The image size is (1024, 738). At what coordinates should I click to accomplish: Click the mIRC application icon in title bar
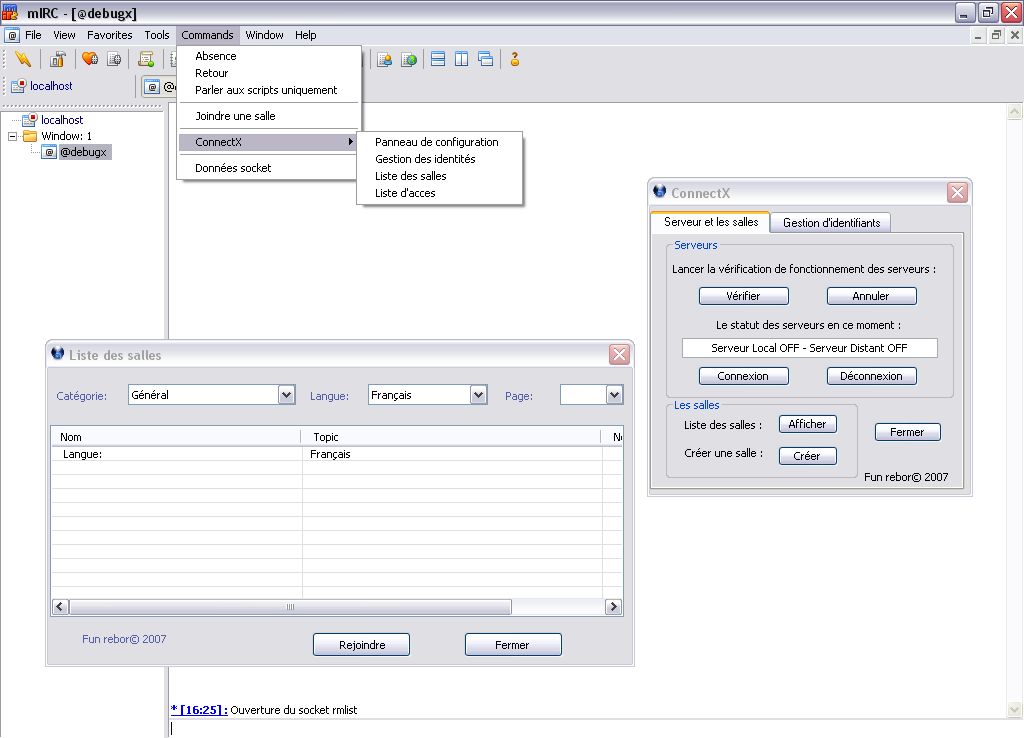click(10, 12)
